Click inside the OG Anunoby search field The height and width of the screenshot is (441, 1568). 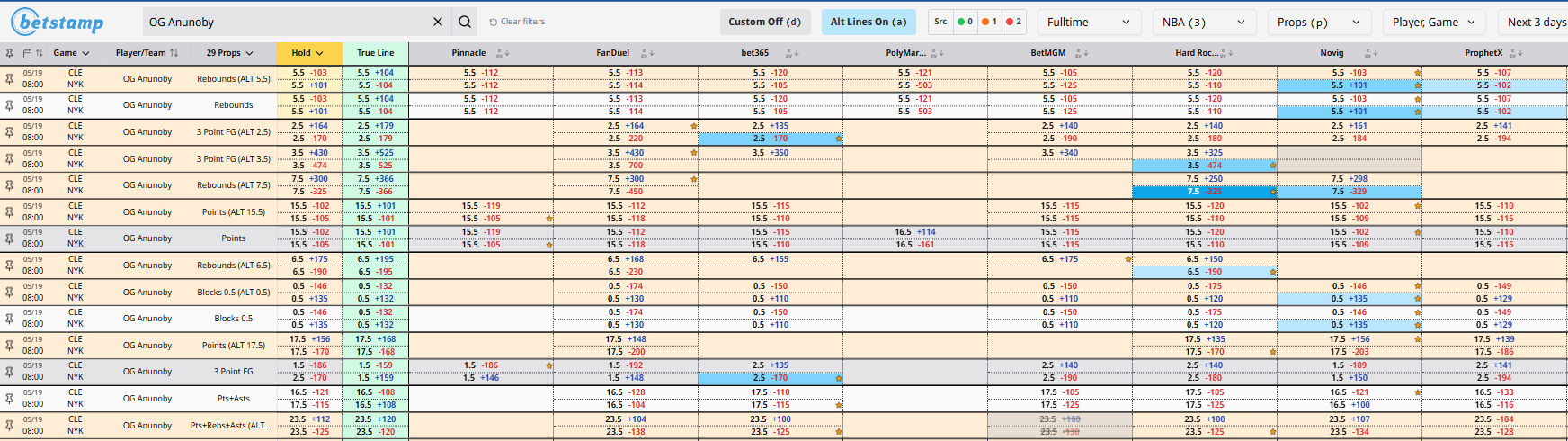point(288,22)
